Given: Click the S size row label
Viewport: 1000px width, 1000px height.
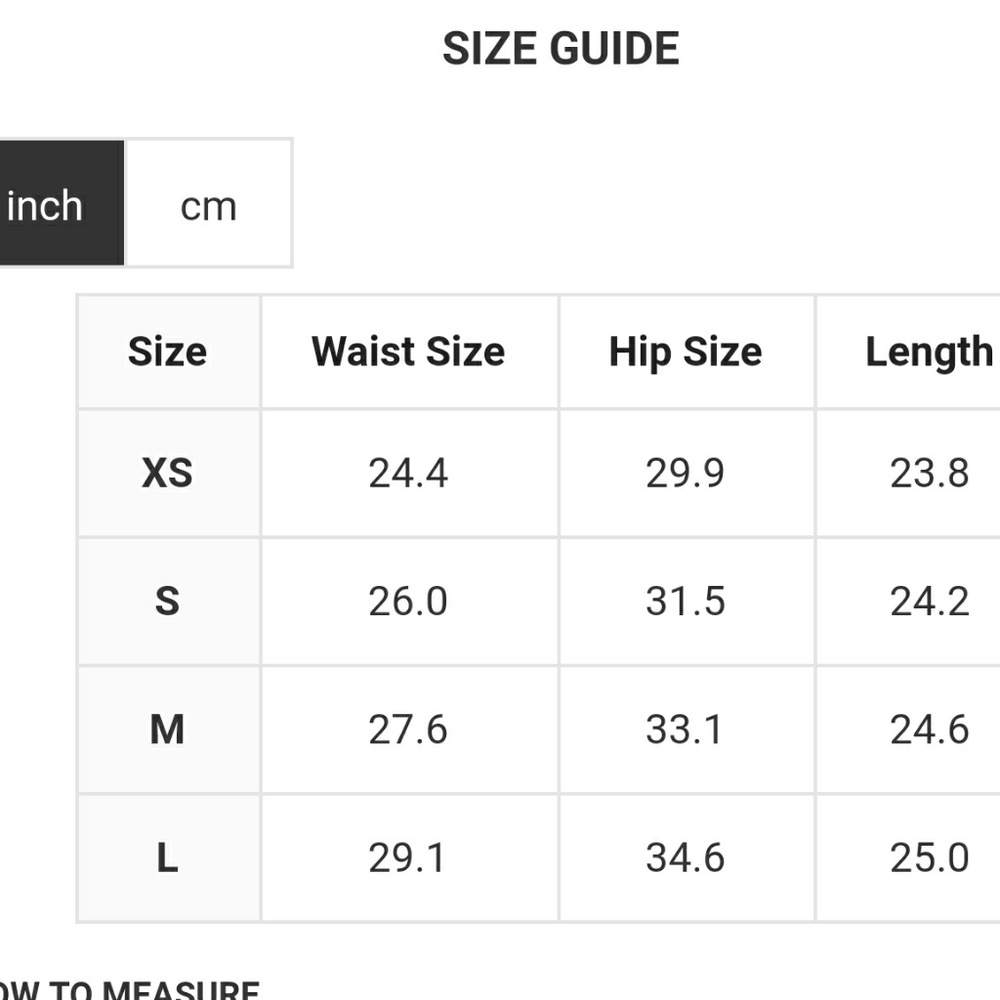Looking at the screenshot, I should 168,601.
